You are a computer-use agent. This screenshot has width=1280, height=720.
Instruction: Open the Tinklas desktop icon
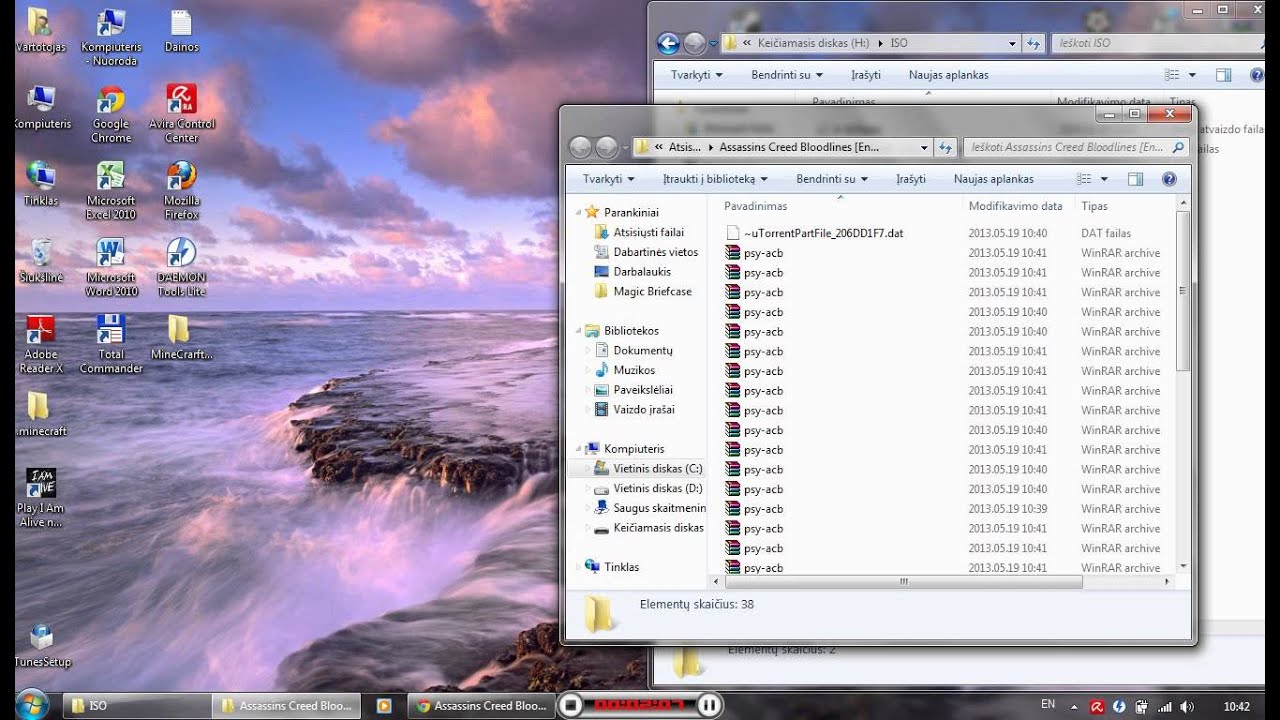41,183
